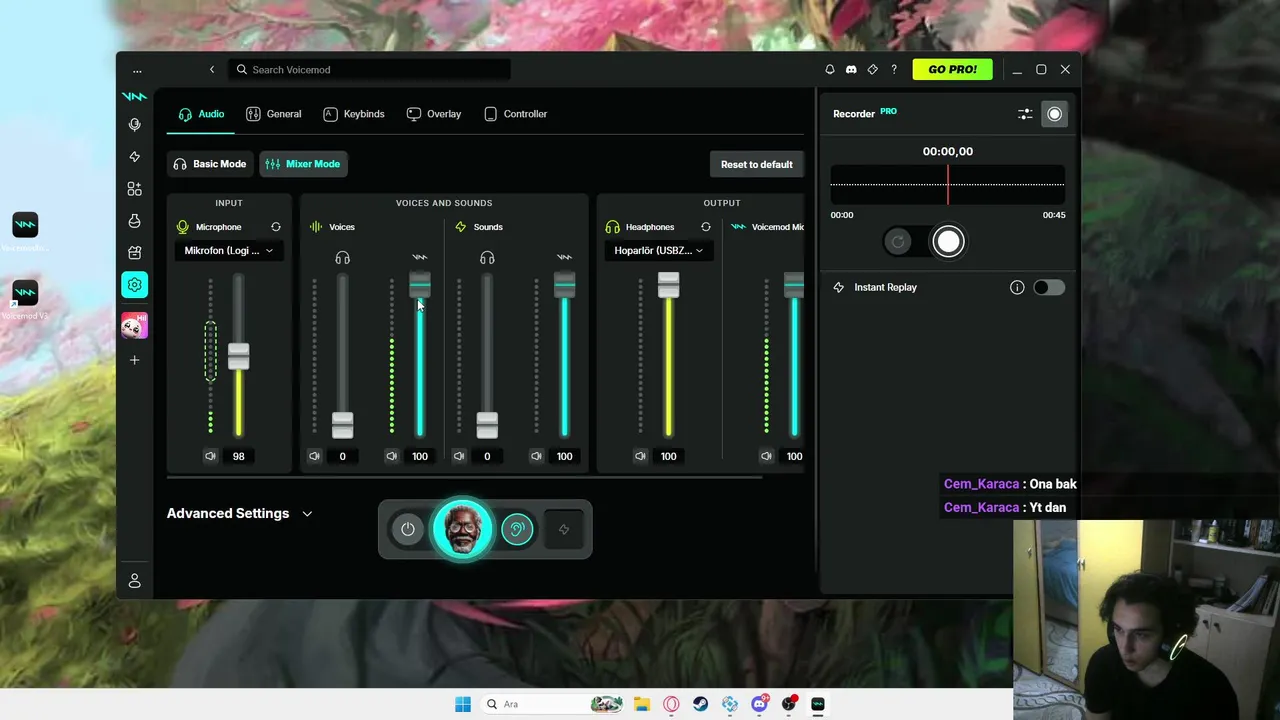This screenshot has width=1280, height=720.
Task: Open Steam from the taskbar
Action: click(700, 704)
